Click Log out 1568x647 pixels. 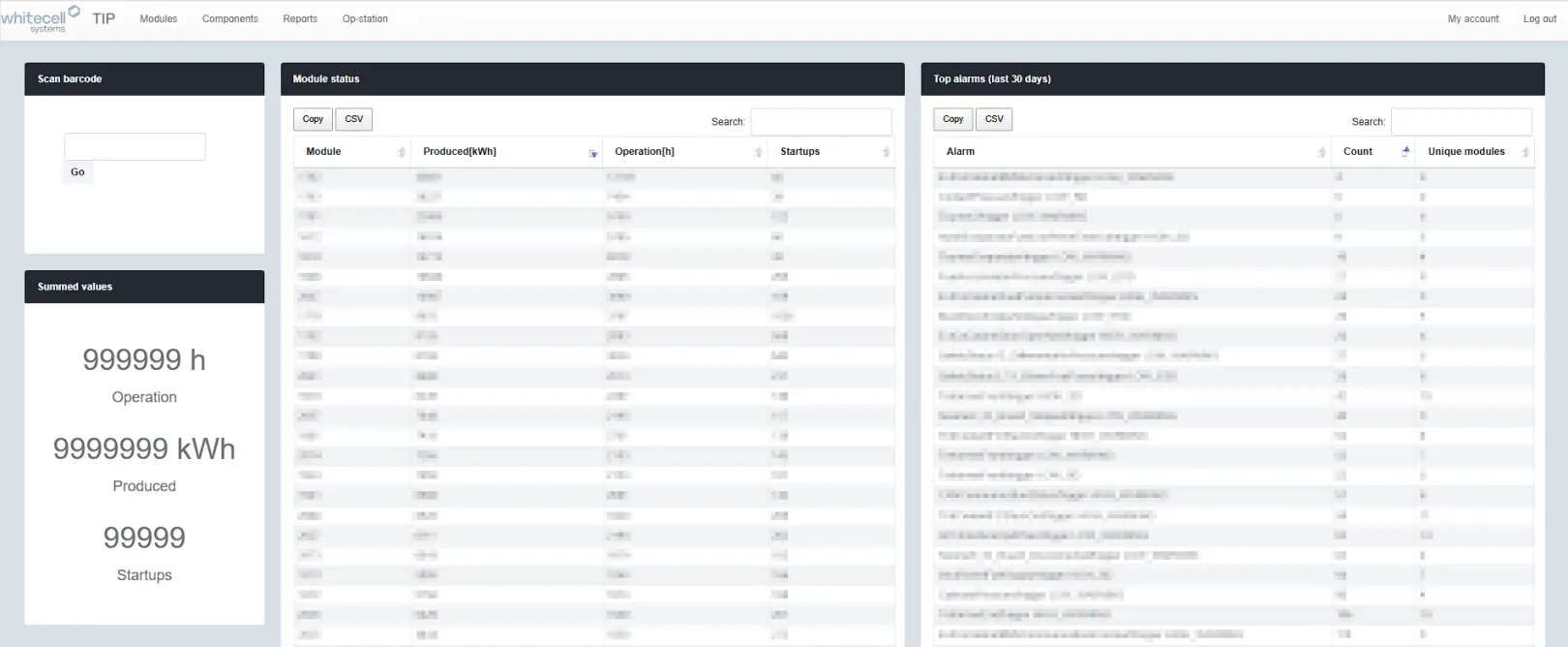click(x=1540, y=18)
